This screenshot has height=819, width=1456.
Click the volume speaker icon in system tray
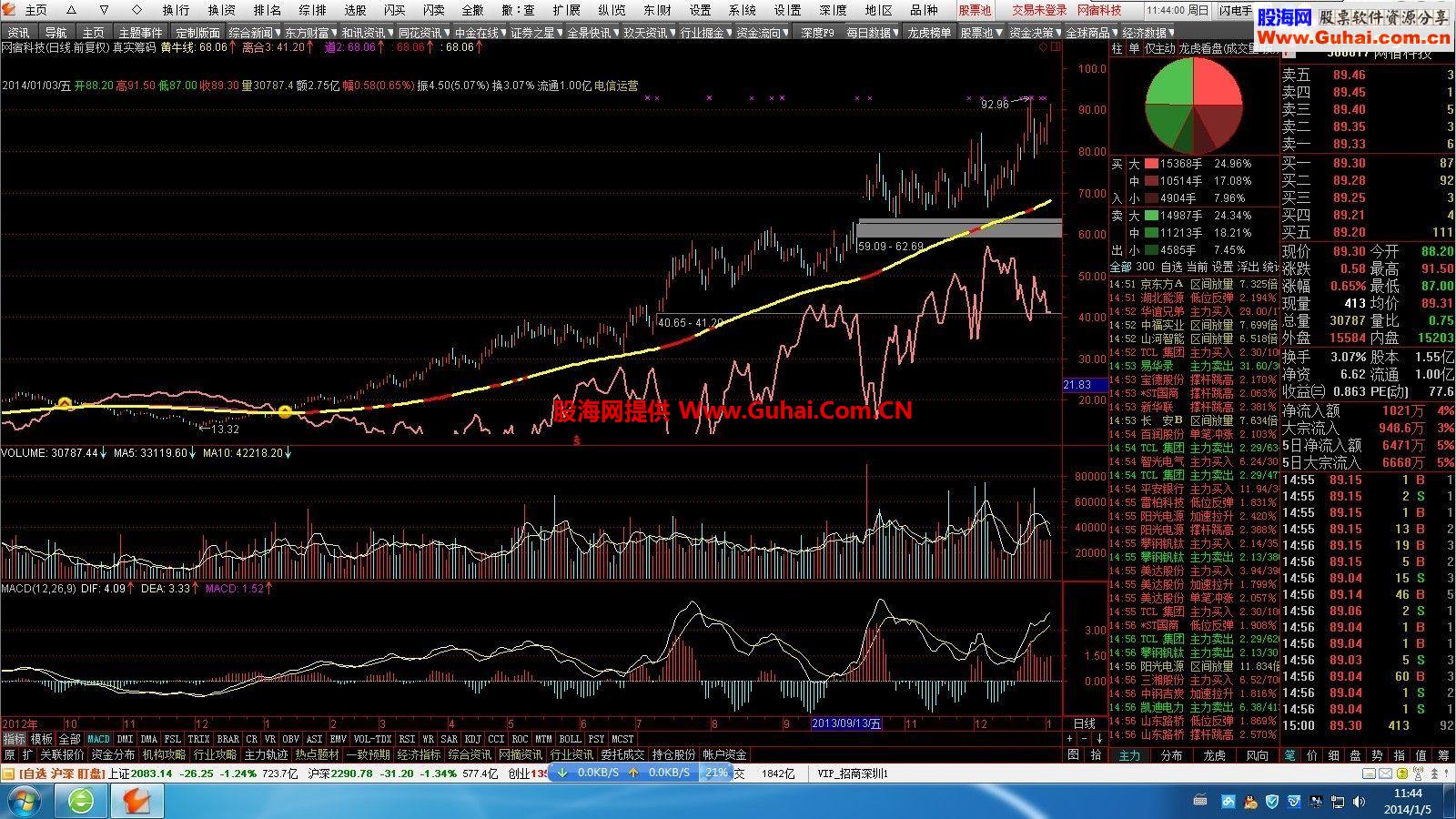(1357, 801)
